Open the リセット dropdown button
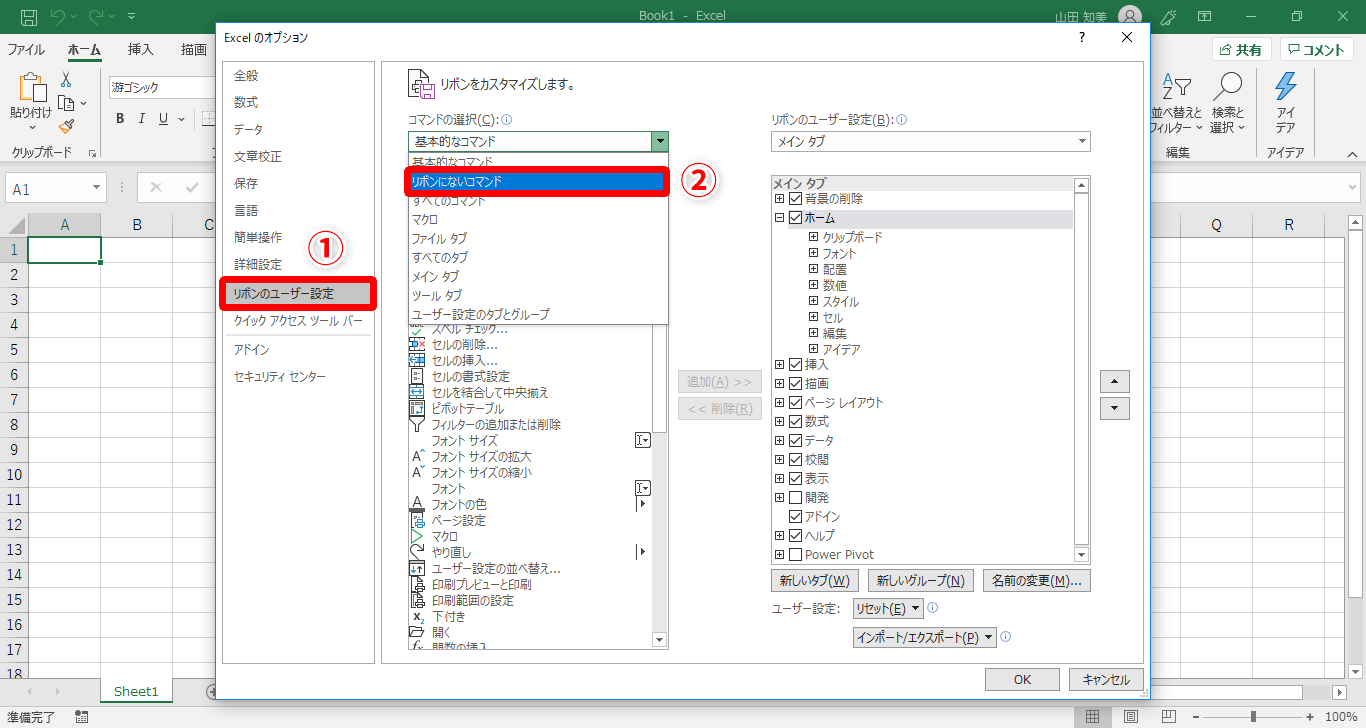Viewport: 1366px width, 728px height. pyautogui.click(x=888, y=609)
